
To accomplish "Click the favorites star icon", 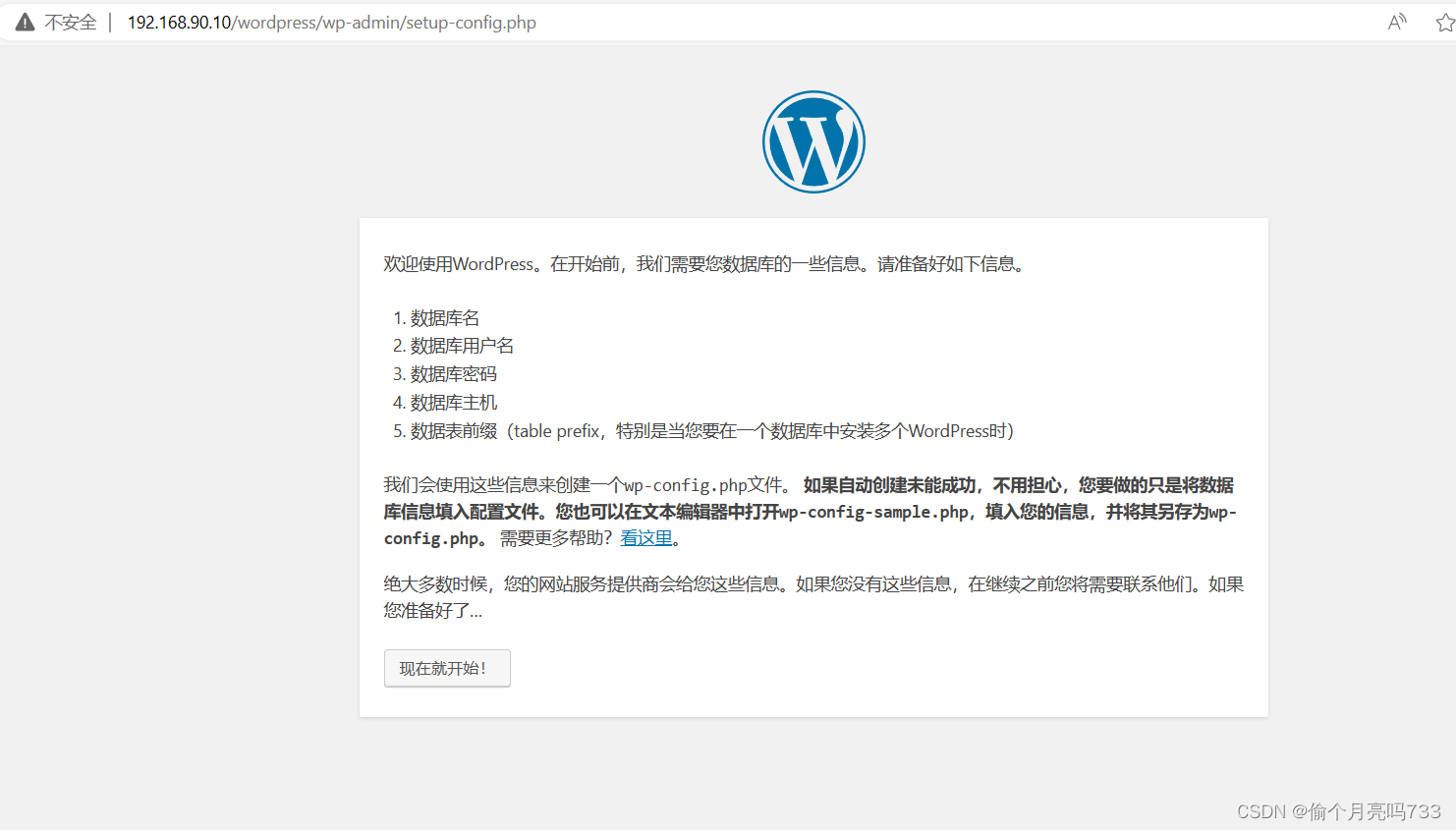I will click(1445, 22).
